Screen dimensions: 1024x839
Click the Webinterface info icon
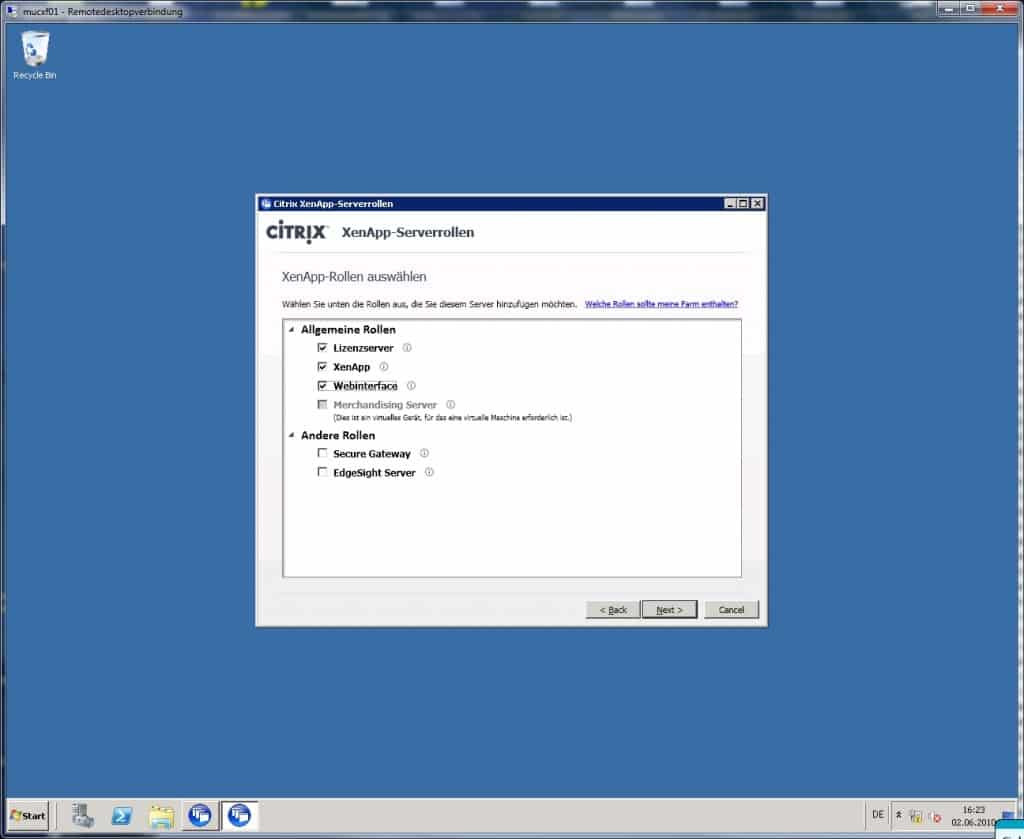[x=411, y=386]
